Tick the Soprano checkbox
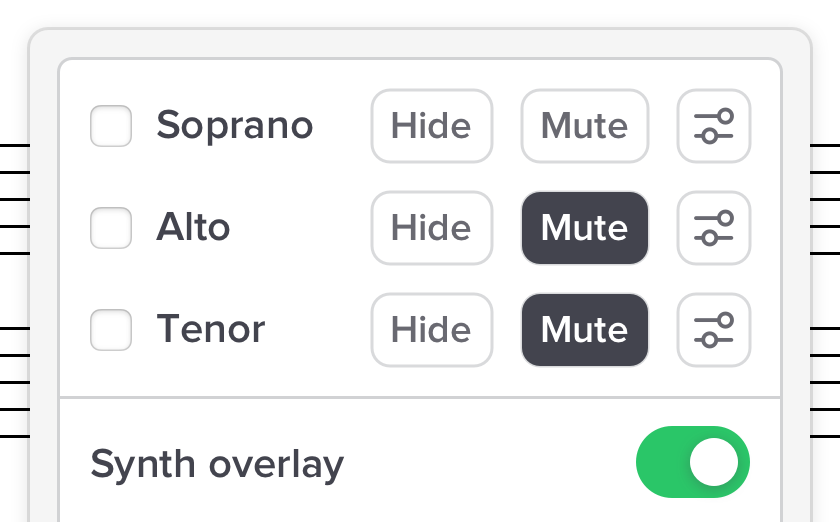This screenshot has width=840, height=522. click(111, 126)
